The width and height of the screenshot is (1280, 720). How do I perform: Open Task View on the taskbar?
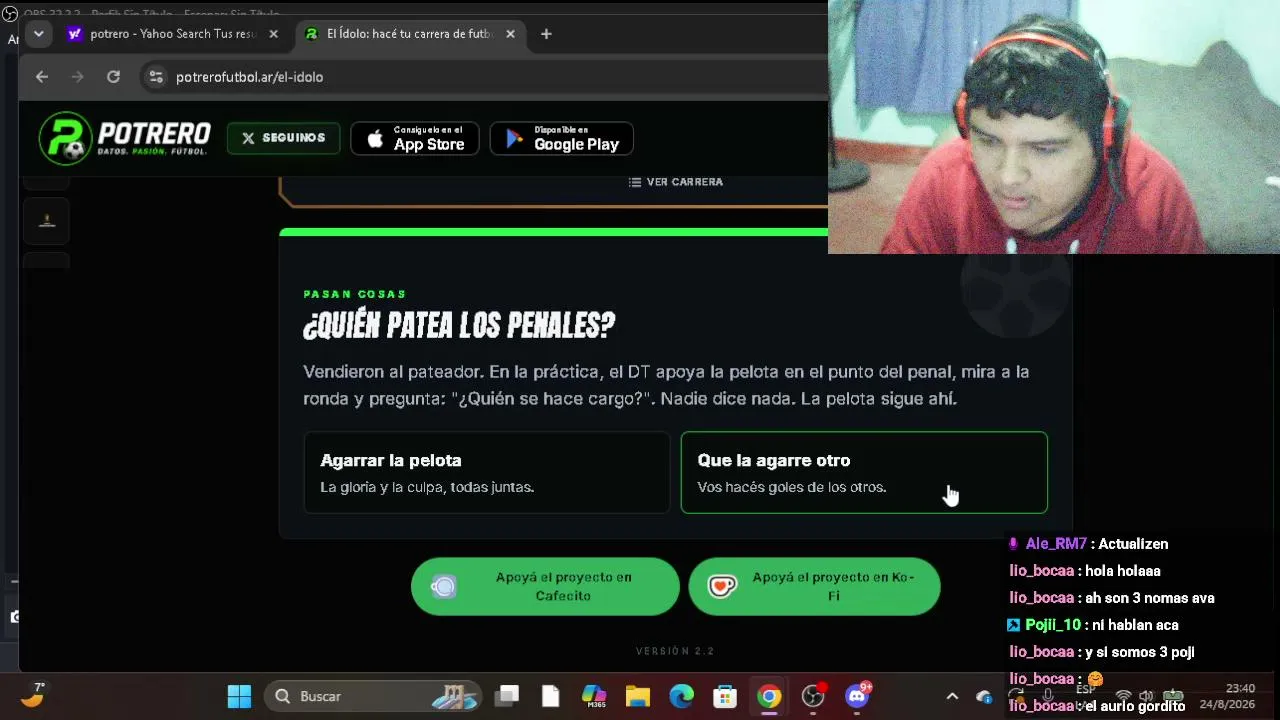[x=508, y=696]
